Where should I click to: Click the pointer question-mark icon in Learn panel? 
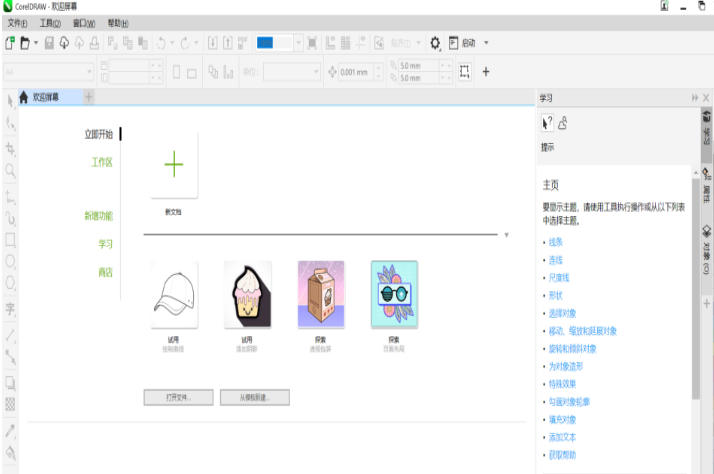546,122
